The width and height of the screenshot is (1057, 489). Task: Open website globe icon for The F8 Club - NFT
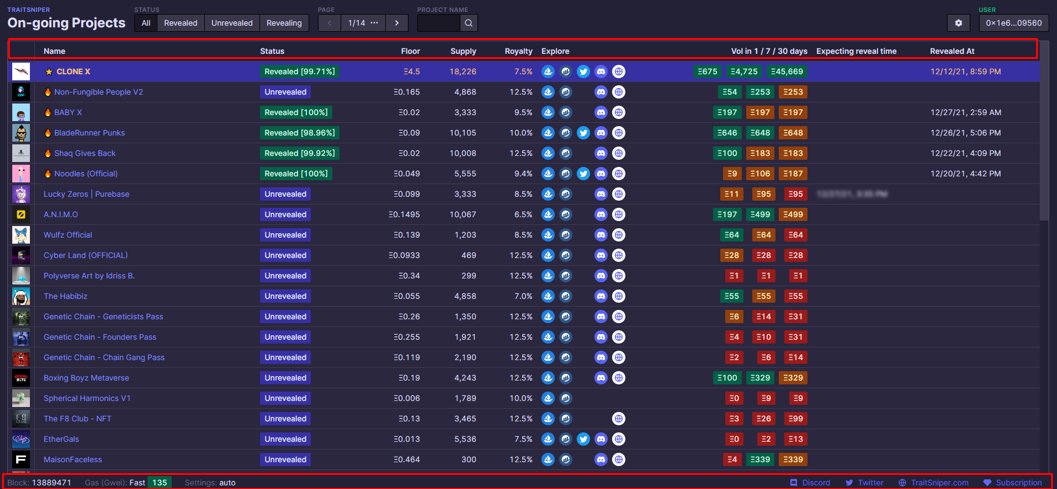tap(618, 419)
